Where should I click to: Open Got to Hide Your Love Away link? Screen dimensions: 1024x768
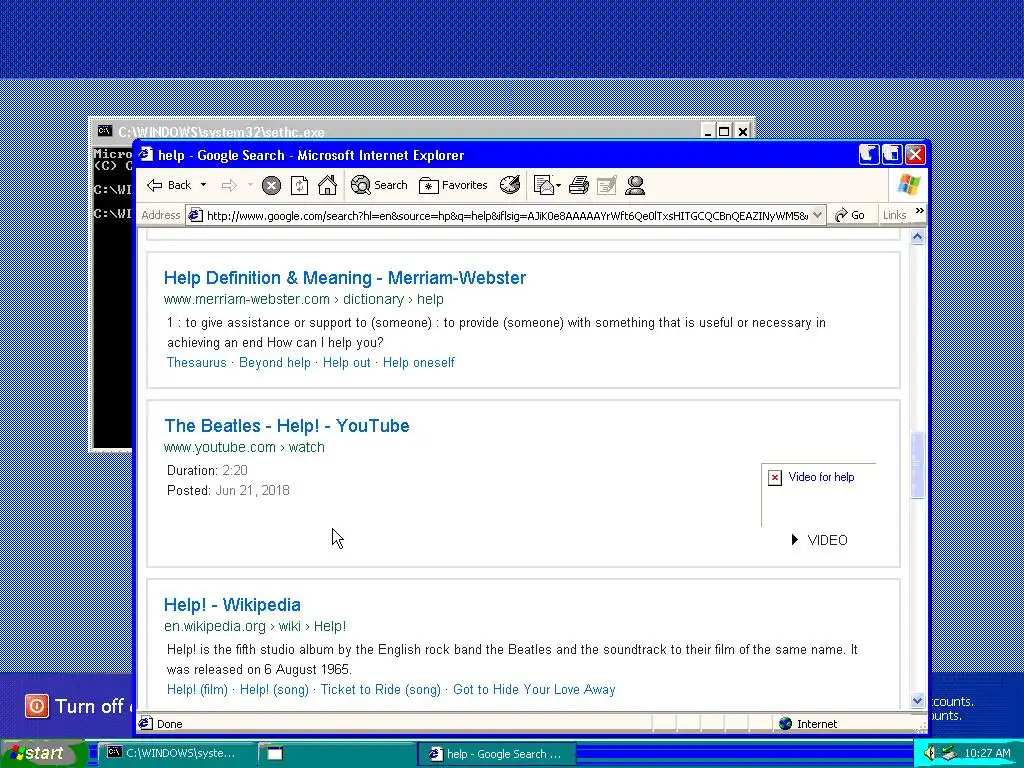pyautogui.click(x=534, y=690)
